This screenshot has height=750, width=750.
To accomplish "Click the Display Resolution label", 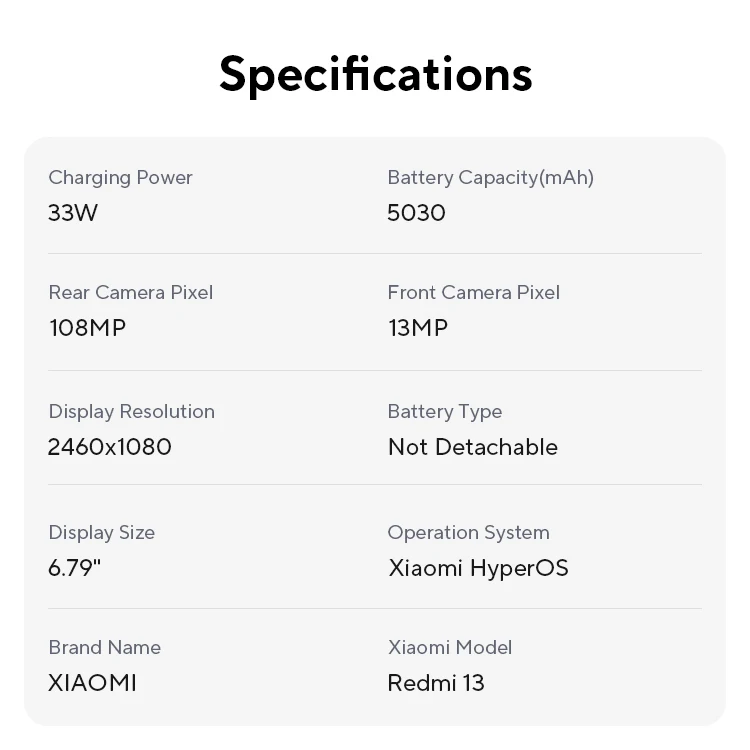I will tap(131, 411).
